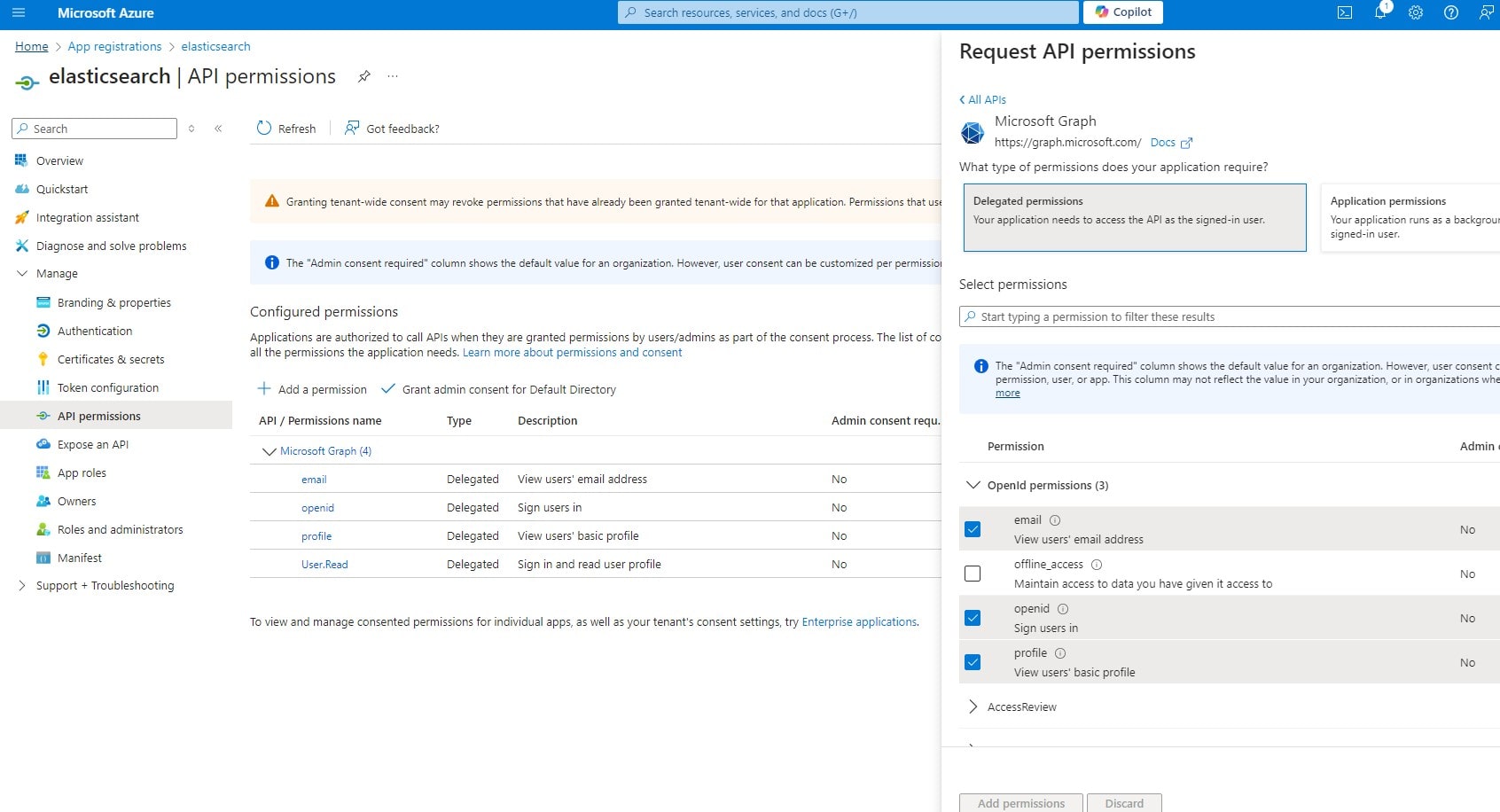Collapse the sidebar with double chevron

pyautogui.click(x=218, y=129)
